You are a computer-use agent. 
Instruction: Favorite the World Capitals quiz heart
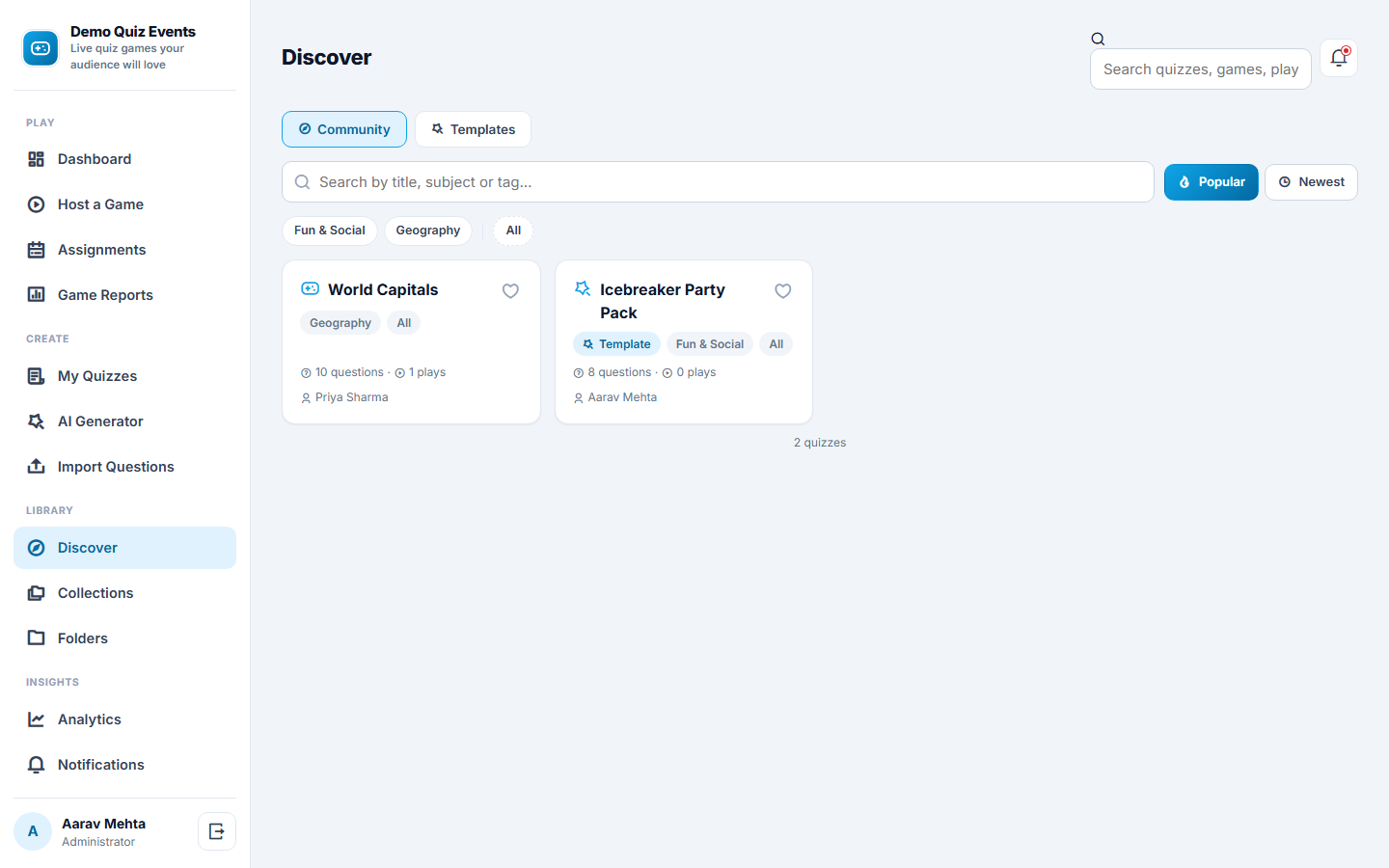click(511, 291)
